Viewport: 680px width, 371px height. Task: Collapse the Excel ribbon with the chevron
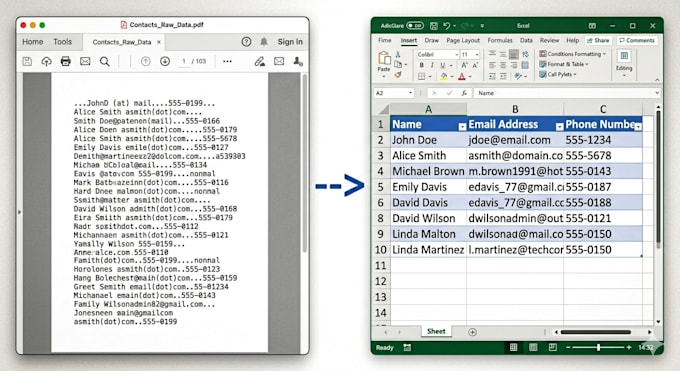pos(657,80)
